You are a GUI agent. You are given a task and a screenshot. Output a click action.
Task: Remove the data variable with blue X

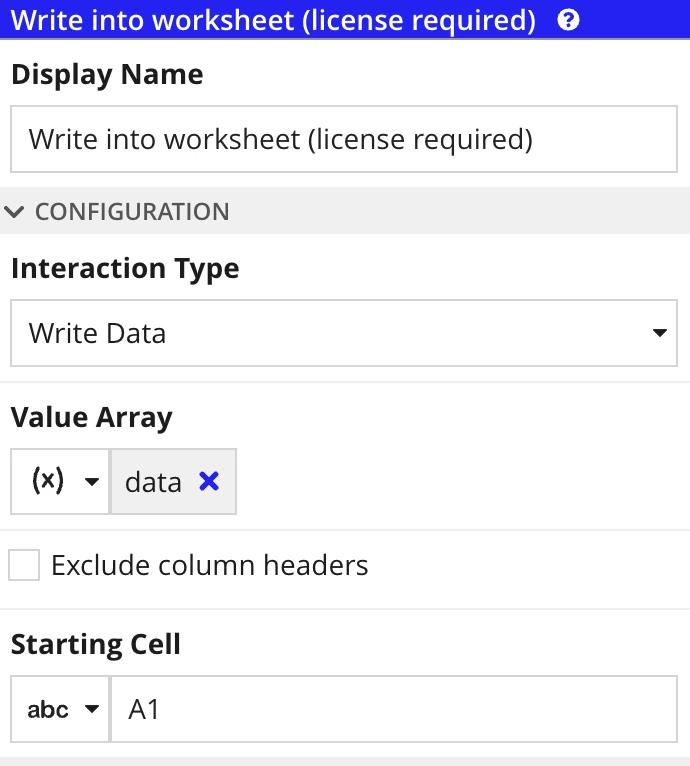(x=209, y=482)
